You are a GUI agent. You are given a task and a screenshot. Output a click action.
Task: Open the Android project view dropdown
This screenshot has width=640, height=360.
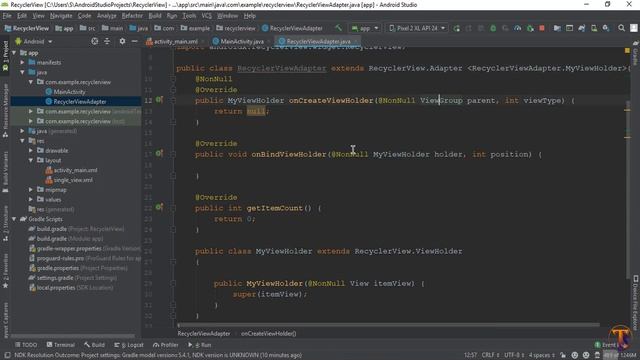tap(34, 41)
